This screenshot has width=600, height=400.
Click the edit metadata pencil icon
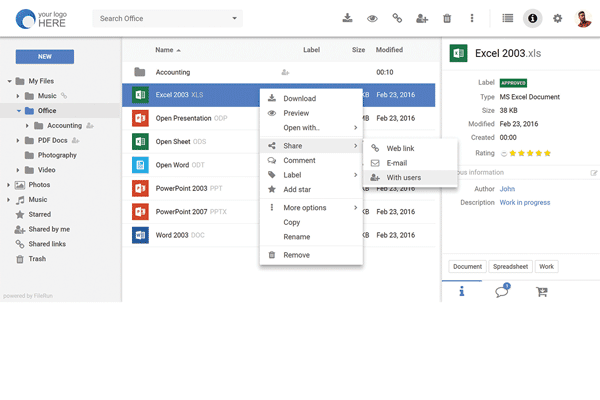[593, 173]
